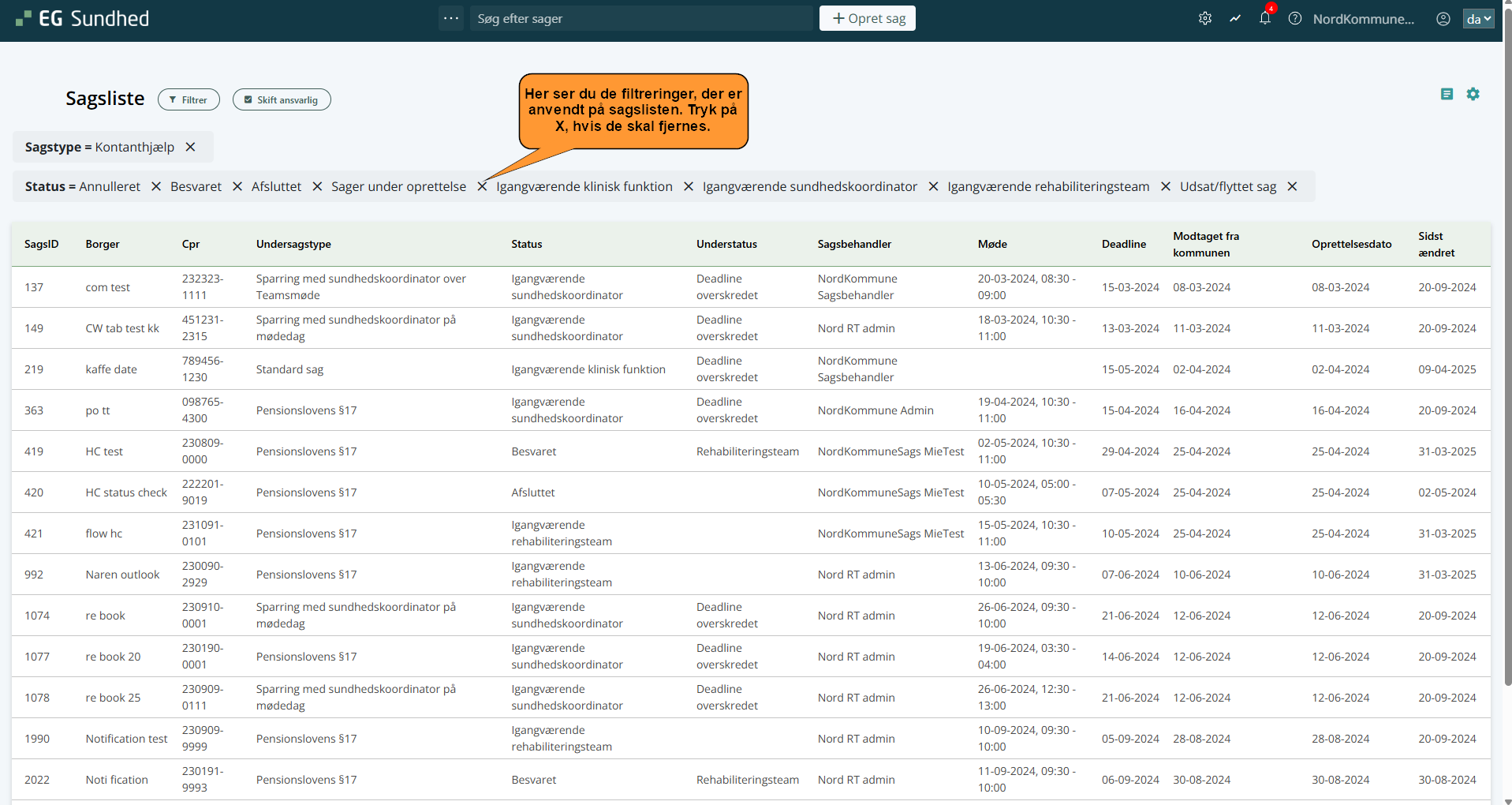Open case 1077 re book 20
The height and width of the screenshot is (805, 1512).
tap(751, 657)
